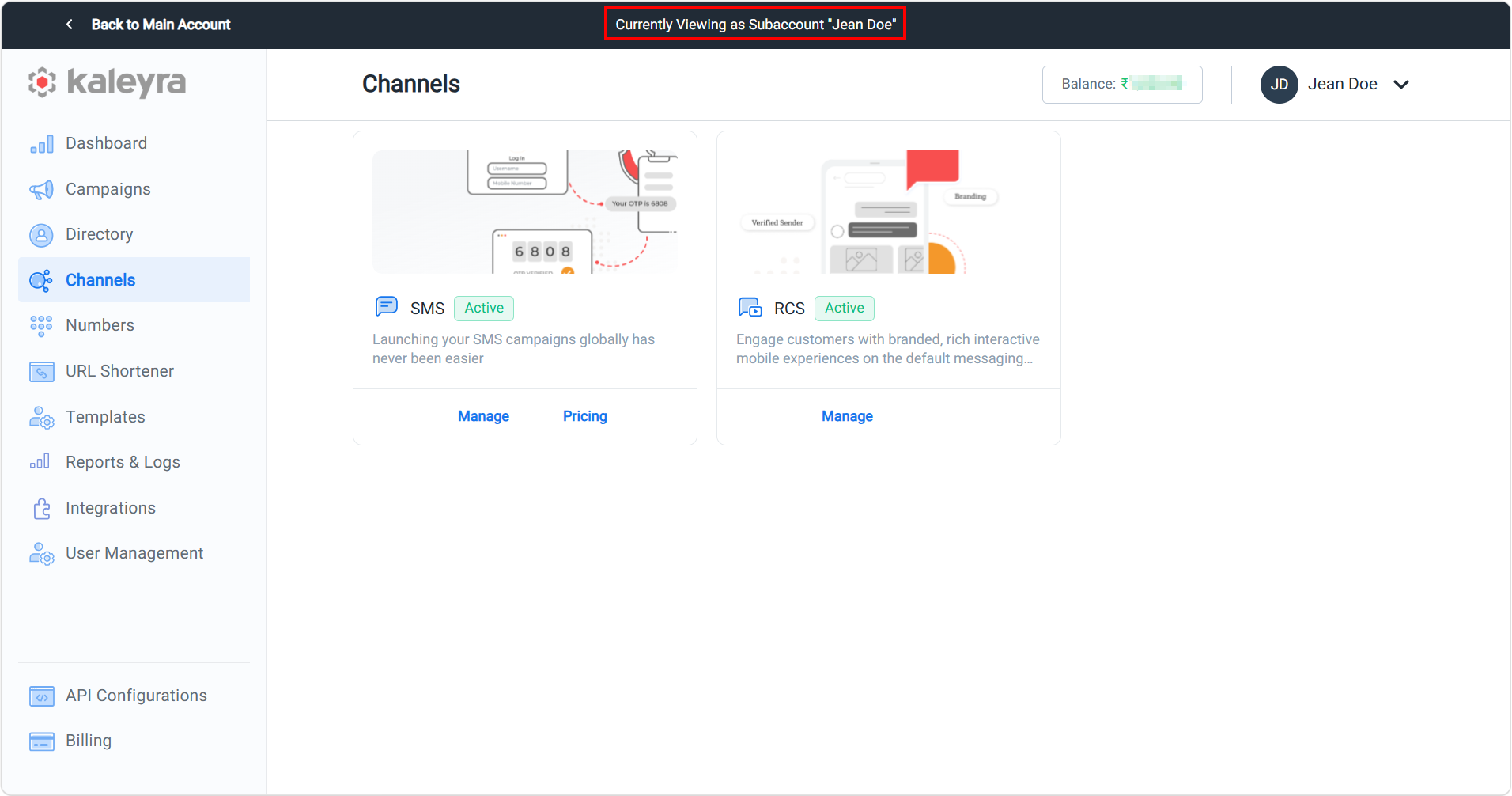This screenshot has height=796, width=1512.
Task: Click the SMS channel title
Action: (427, 309)
